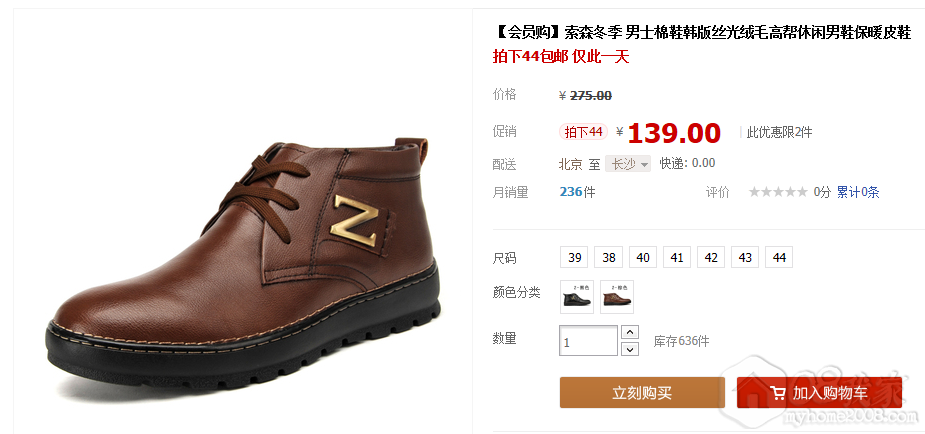Image resolution: width=925 pixels, height=434 pixels.
Task: Decrease quantity with the down arrow
Action: pos(631,349)
